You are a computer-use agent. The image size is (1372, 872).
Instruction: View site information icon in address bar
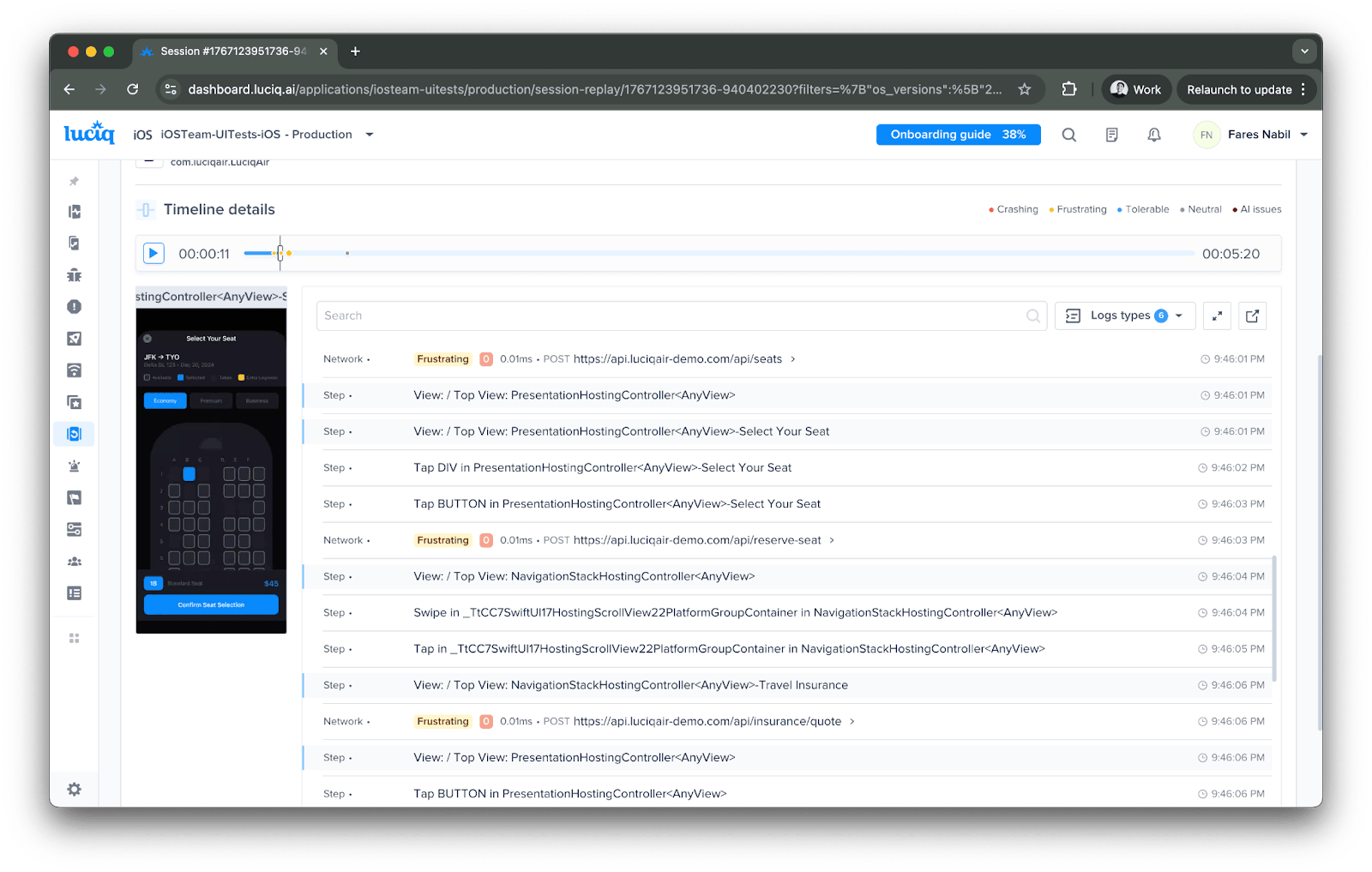click(171, 89)
